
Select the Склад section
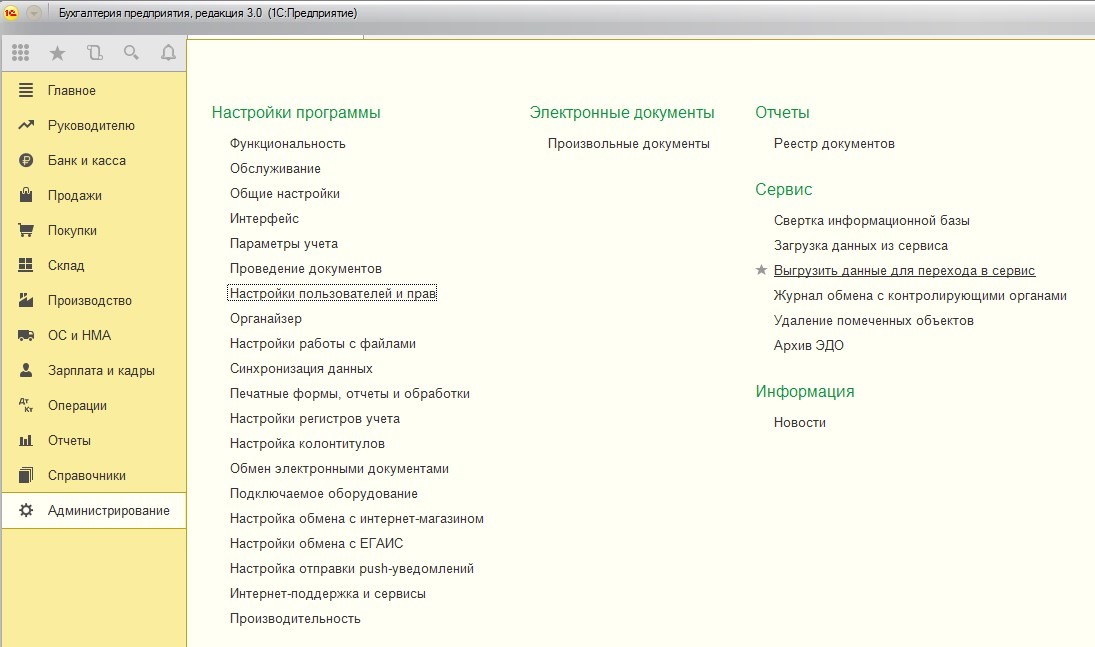[66, 266]
